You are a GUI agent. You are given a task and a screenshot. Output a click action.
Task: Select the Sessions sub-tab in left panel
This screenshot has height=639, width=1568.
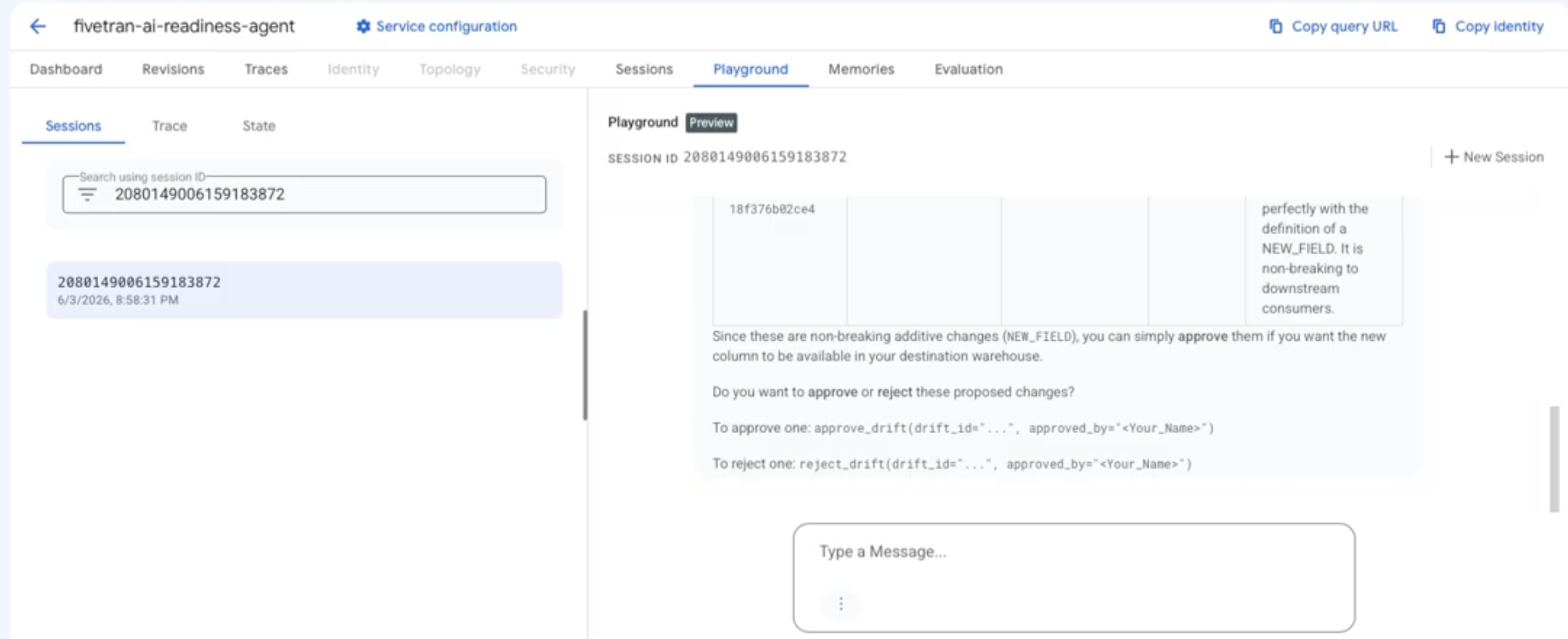[73, 126]
